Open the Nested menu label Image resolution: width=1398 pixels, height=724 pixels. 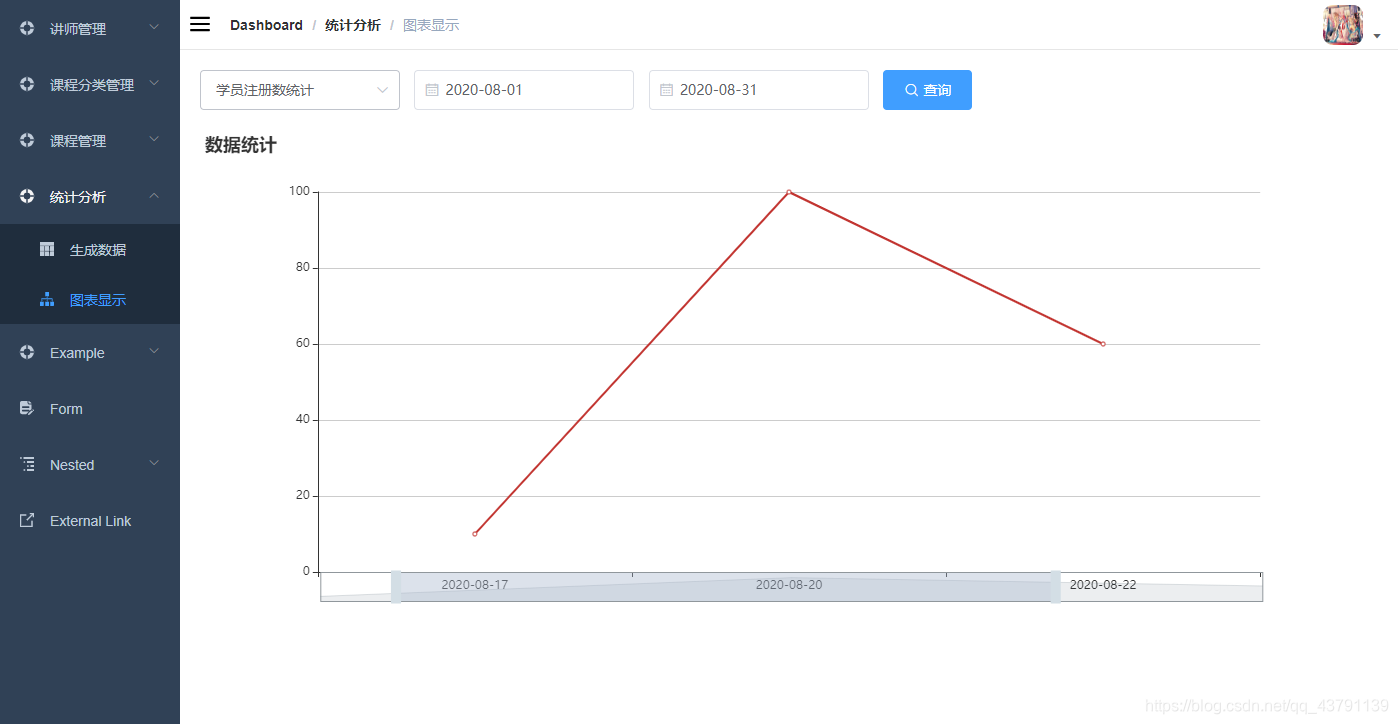pyautogui.click(x=72, y=465)
